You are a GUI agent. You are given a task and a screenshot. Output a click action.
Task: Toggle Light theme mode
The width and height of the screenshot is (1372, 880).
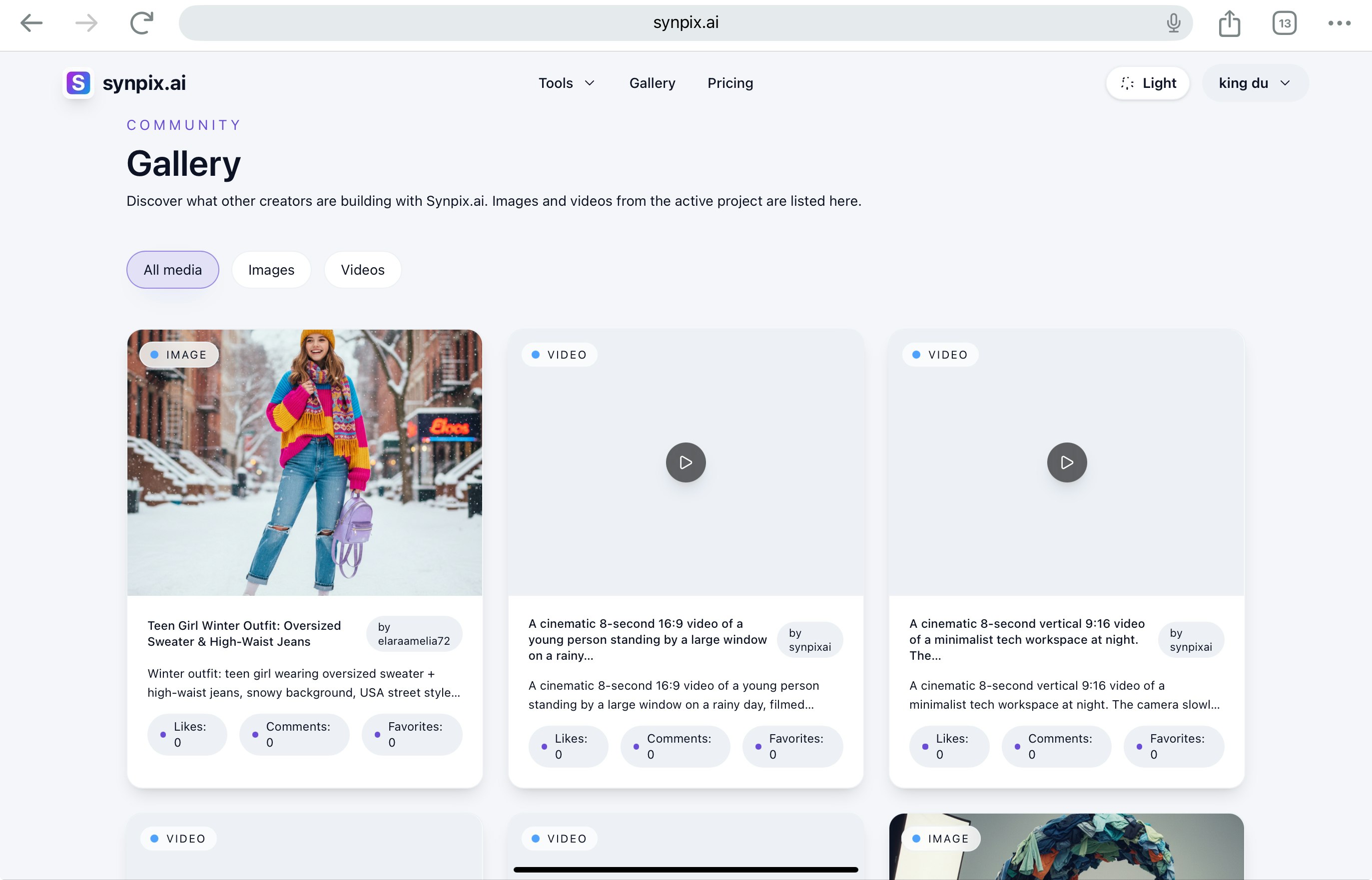1147,83
